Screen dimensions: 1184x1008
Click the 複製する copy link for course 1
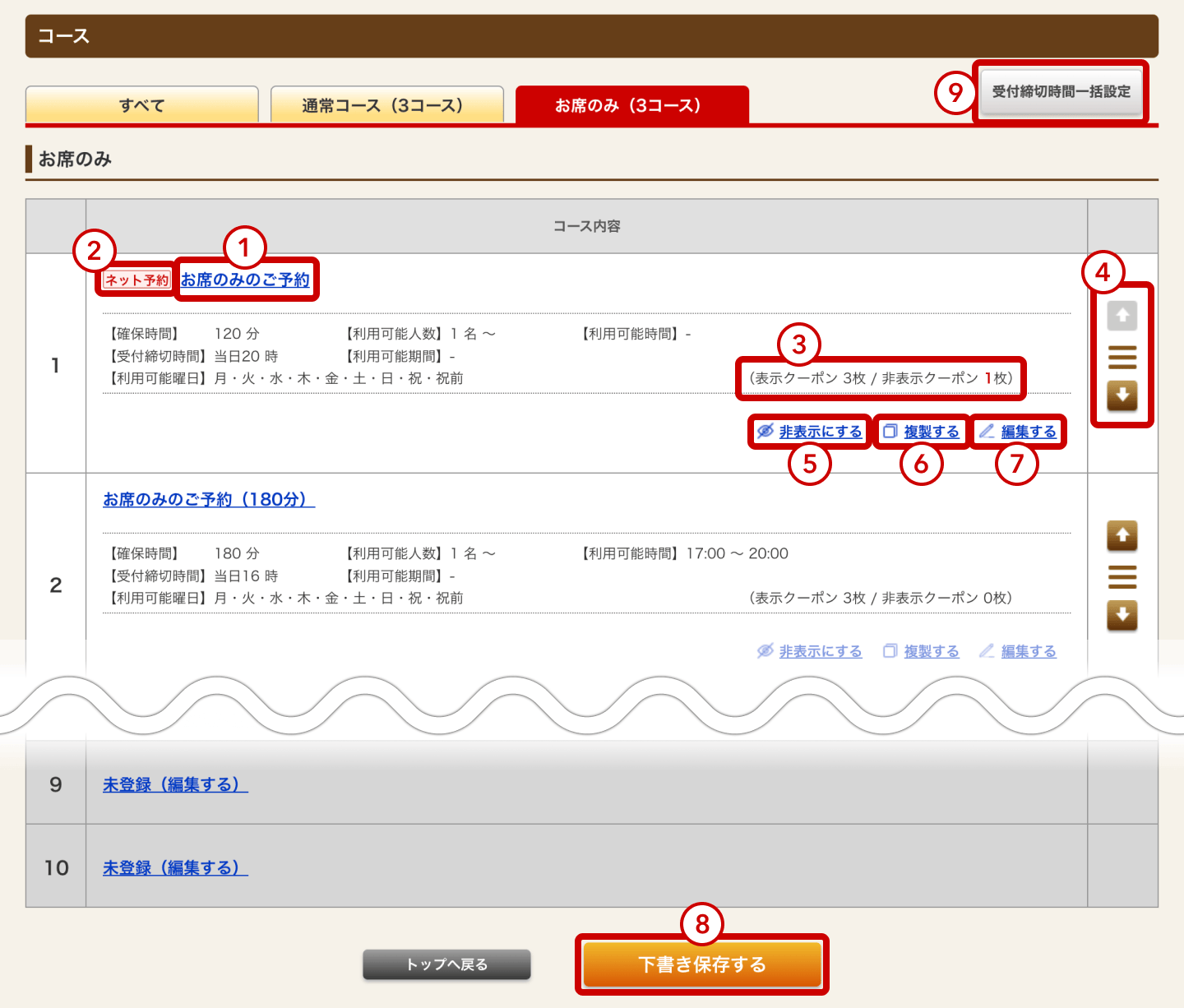[x=922, y=432]
